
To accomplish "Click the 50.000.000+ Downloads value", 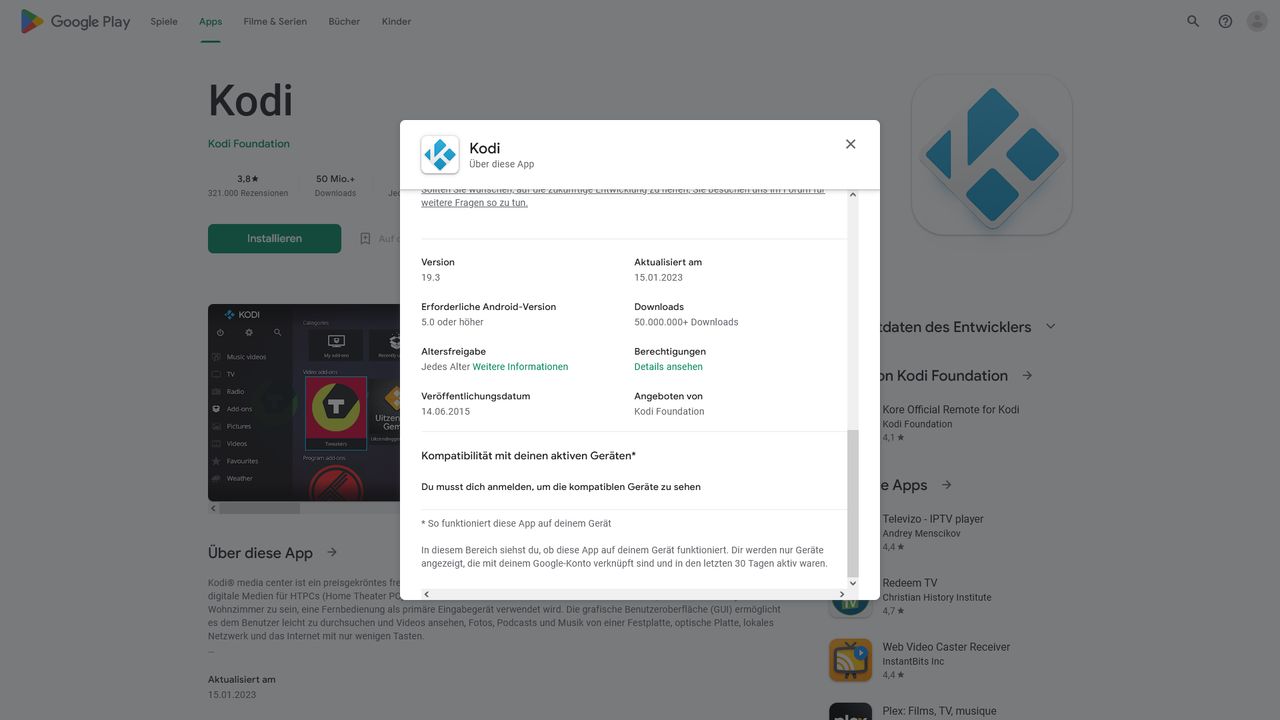I will (686, 322).
